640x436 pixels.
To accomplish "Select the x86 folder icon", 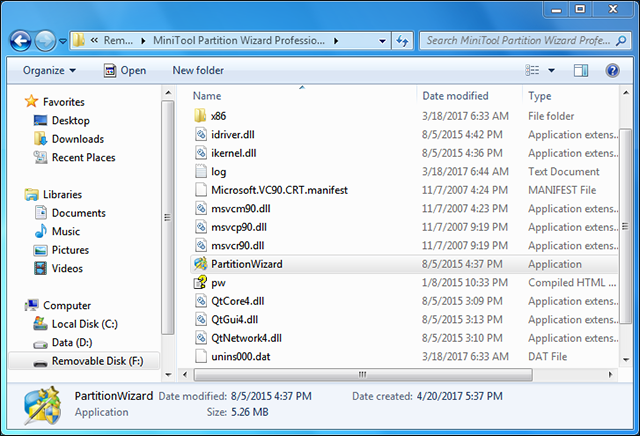I will click(x=200, y=116).
